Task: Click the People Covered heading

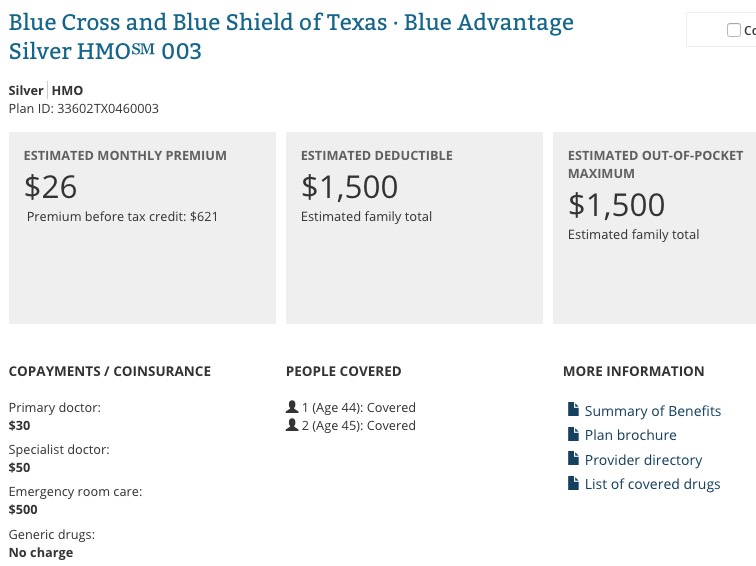Action: [343, 371]
